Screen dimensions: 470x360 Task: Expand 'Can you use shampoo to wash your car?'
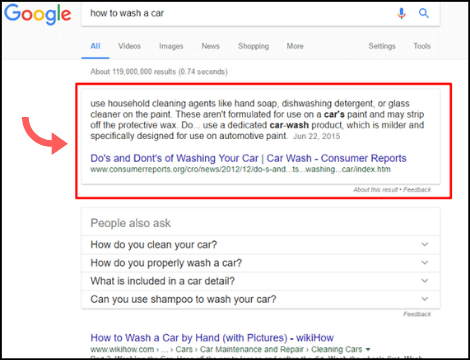click(261, 299)
